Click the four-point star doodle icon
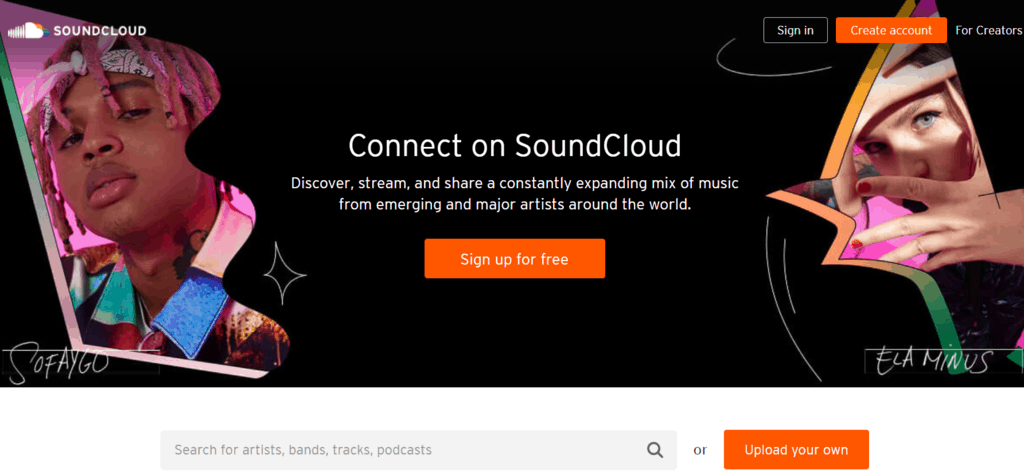 point(285,274)
